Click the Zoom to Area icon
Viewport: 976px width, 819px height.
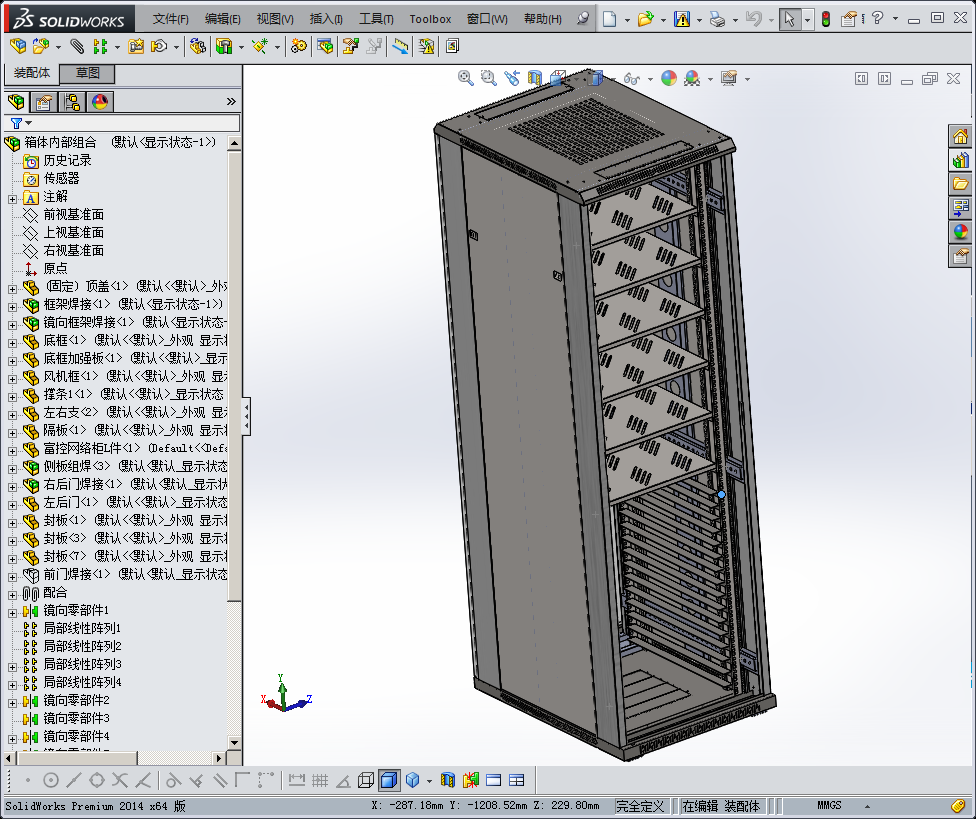coord(489,78)
